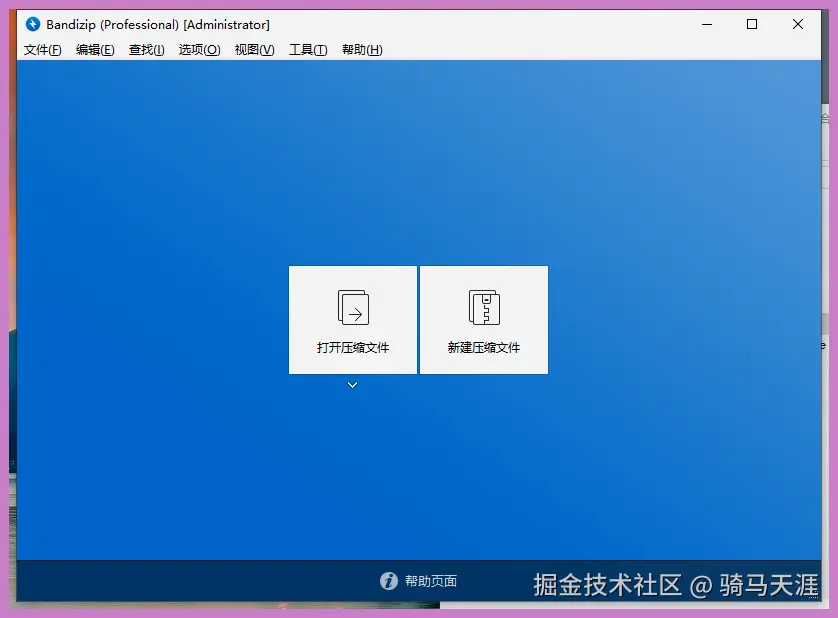Minimize the Bandizip window
Screen dimensions: 838x618
tap(707, 24)
